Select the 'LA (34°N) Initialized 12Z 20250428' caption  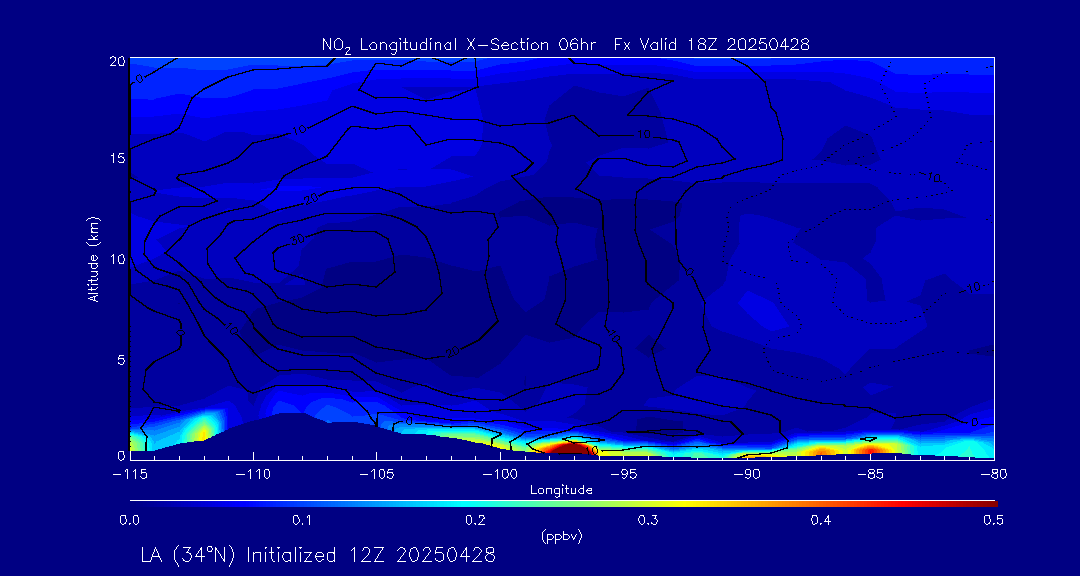click(318, 555)
